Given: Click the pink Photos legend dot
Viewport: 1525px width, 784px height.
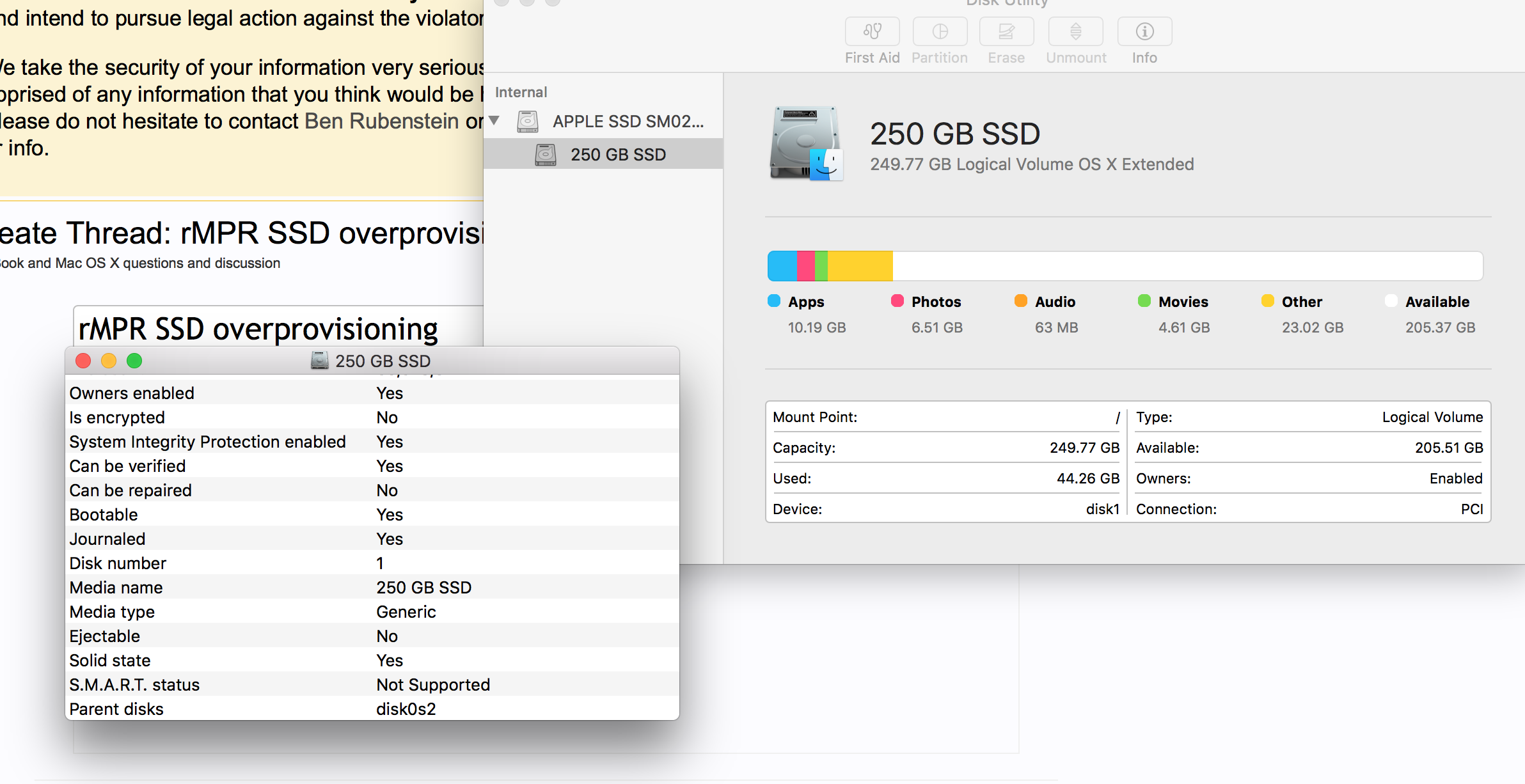Looking at the screenshot, I should [x=897, y=301].
